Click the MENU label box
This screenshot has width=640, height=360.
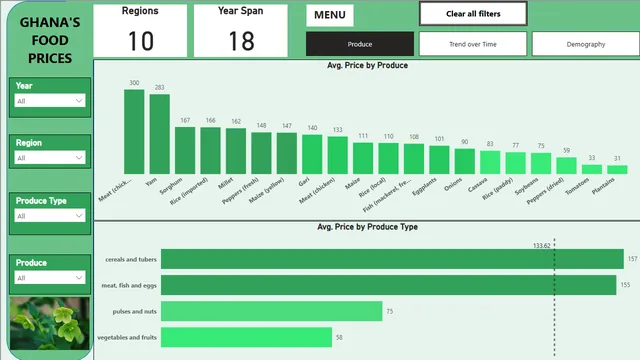[x=330, y=15]
